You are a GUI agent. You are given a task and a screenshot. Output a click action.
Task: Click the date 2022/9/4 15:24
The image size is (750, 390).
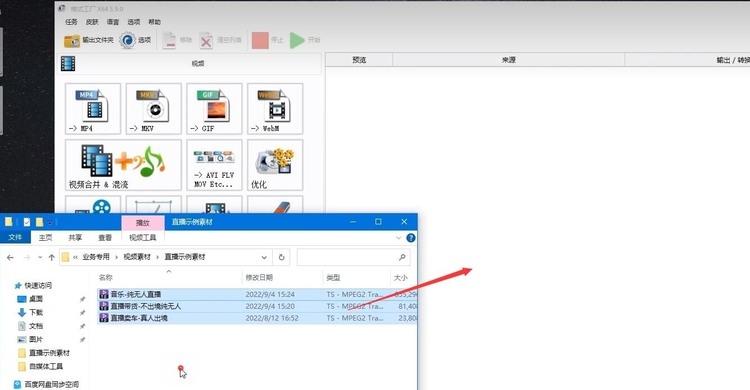(x=270, y=294)
